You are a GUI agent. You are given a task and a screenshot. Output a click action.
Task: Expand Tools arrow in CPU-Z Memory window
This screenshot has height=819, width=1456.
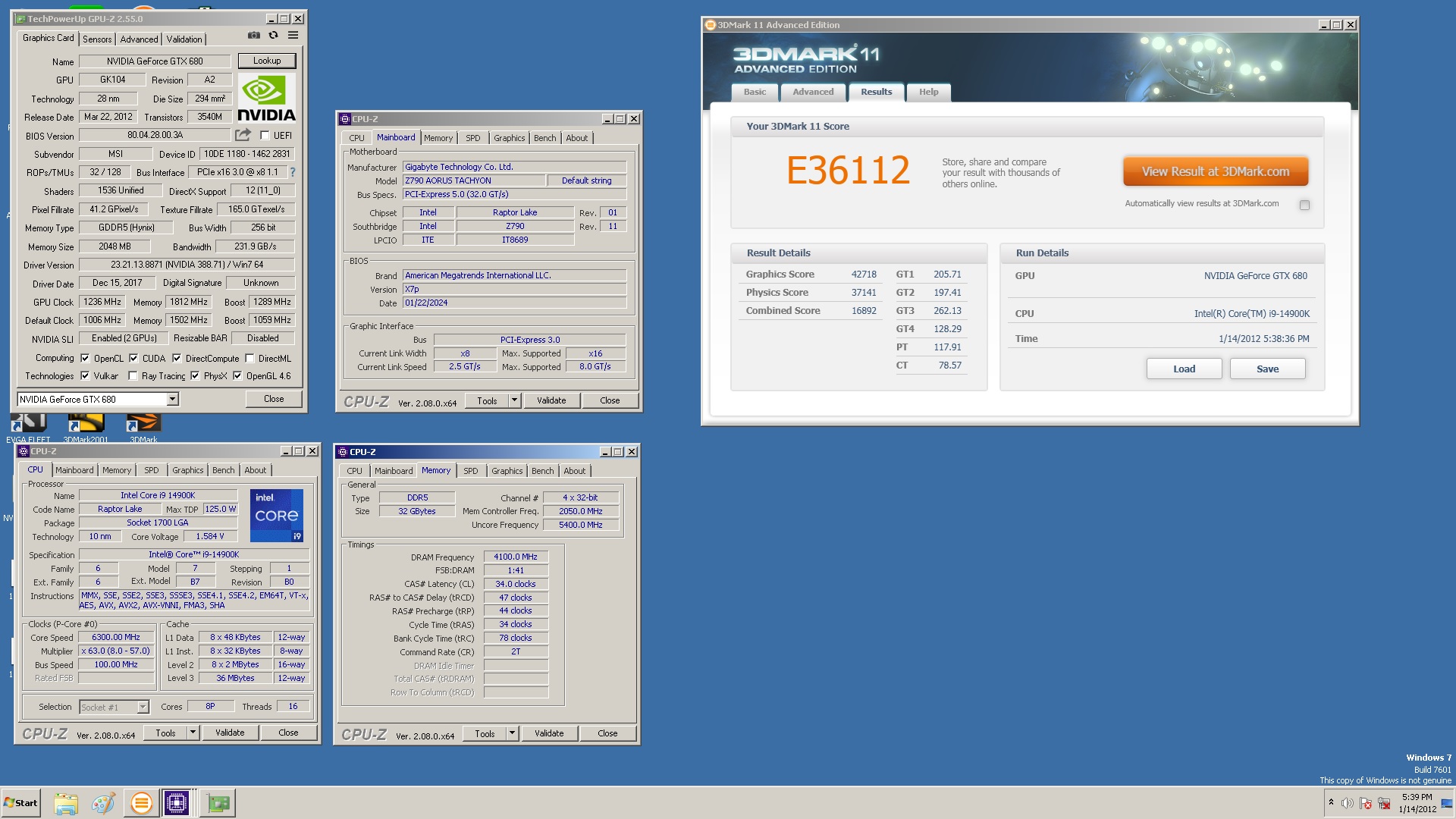coord(512,733)
